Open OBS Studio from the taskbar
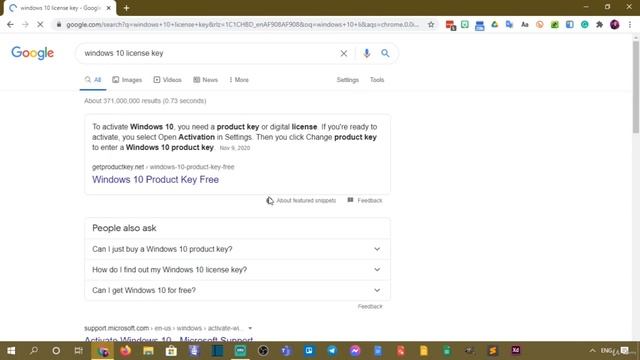640x360 pixels. coord(263,351)
